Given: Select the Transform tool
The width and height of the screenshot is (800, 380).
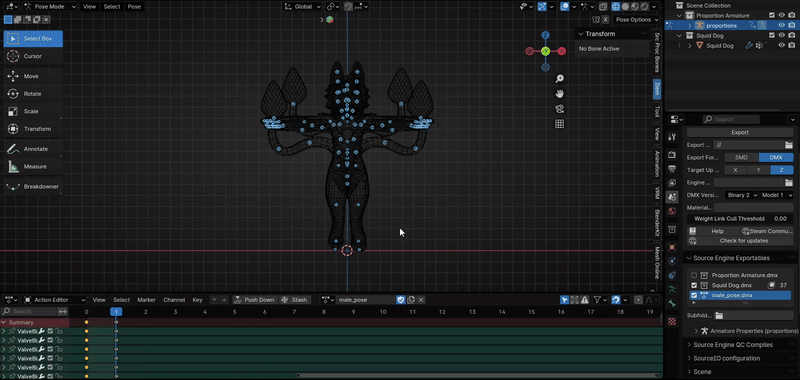Looking at the screenshot, I should tap(33, 129).
